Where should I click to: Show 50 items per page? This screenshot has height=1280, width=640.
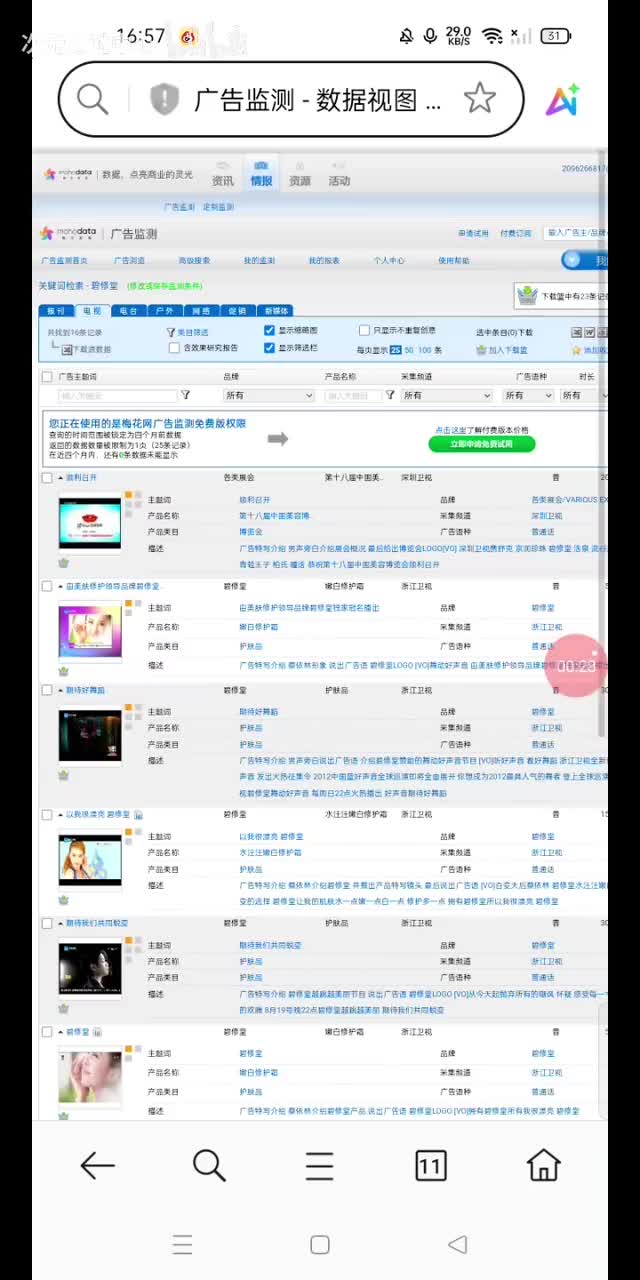coord(410,350)
